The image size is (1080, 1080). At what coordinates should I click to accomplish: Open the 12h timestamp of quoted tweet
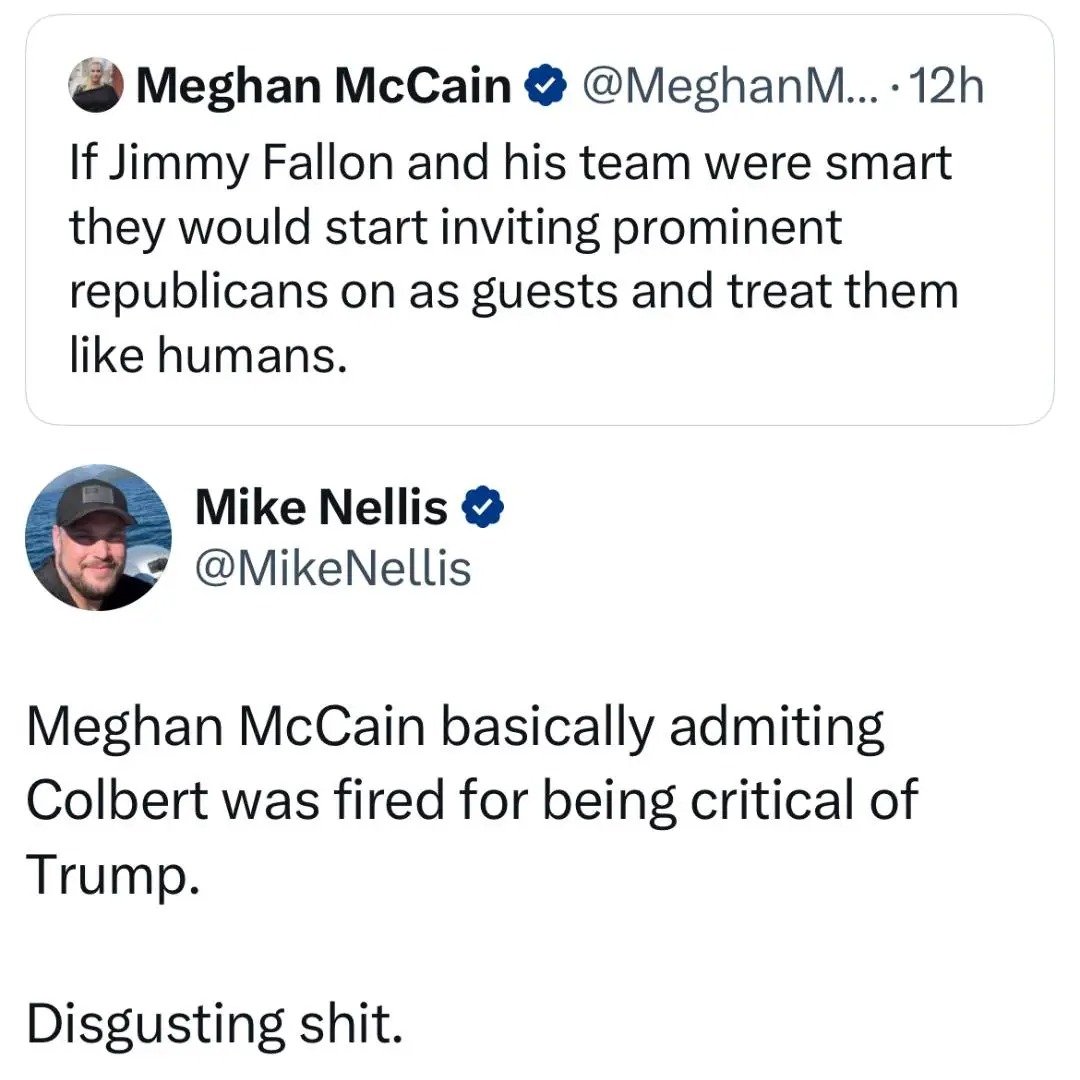(x=947, y=87)
